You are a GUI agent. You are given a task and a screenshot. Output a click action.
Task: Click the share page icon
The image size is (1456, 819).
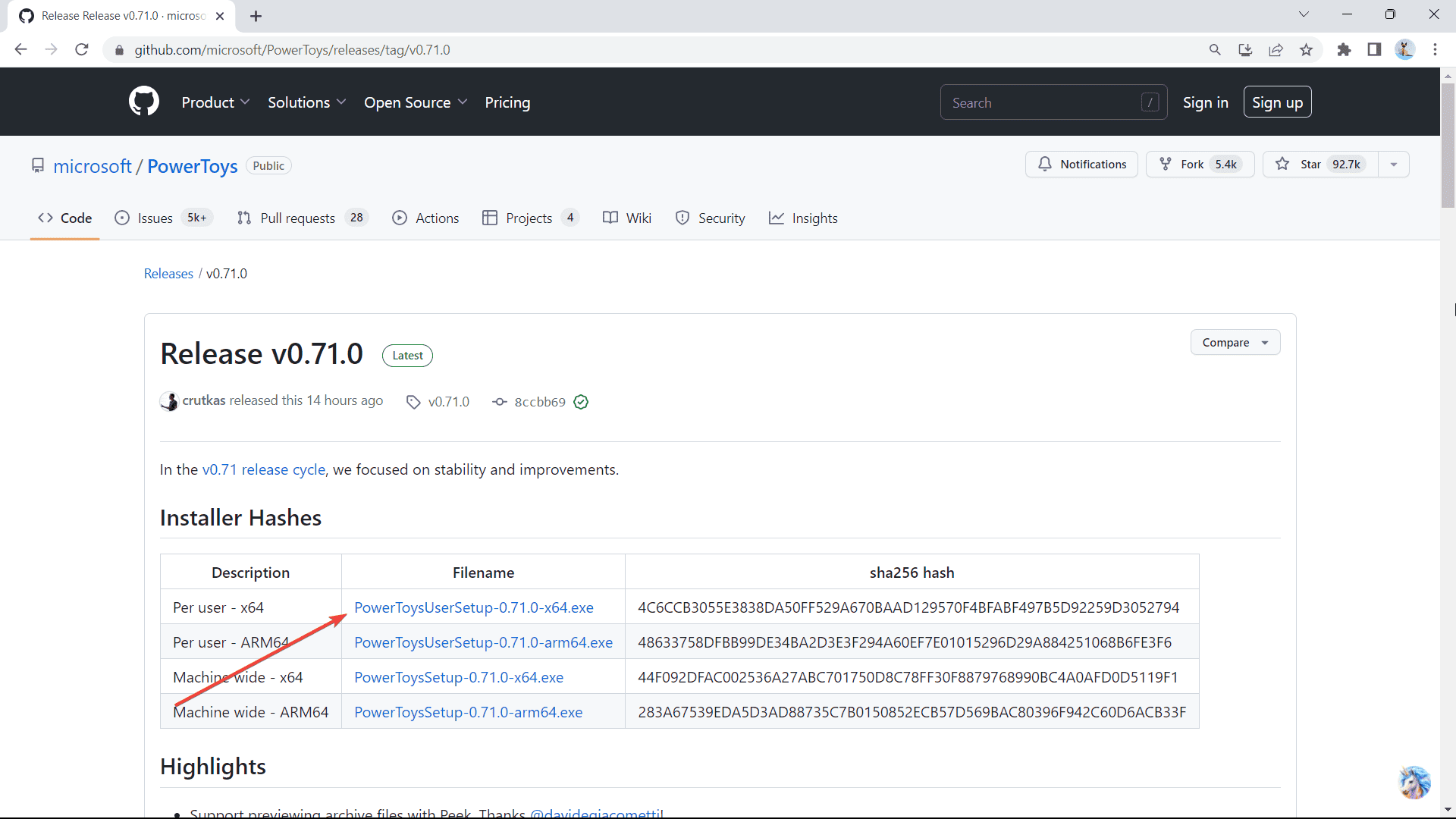[x=1276, y=49]
